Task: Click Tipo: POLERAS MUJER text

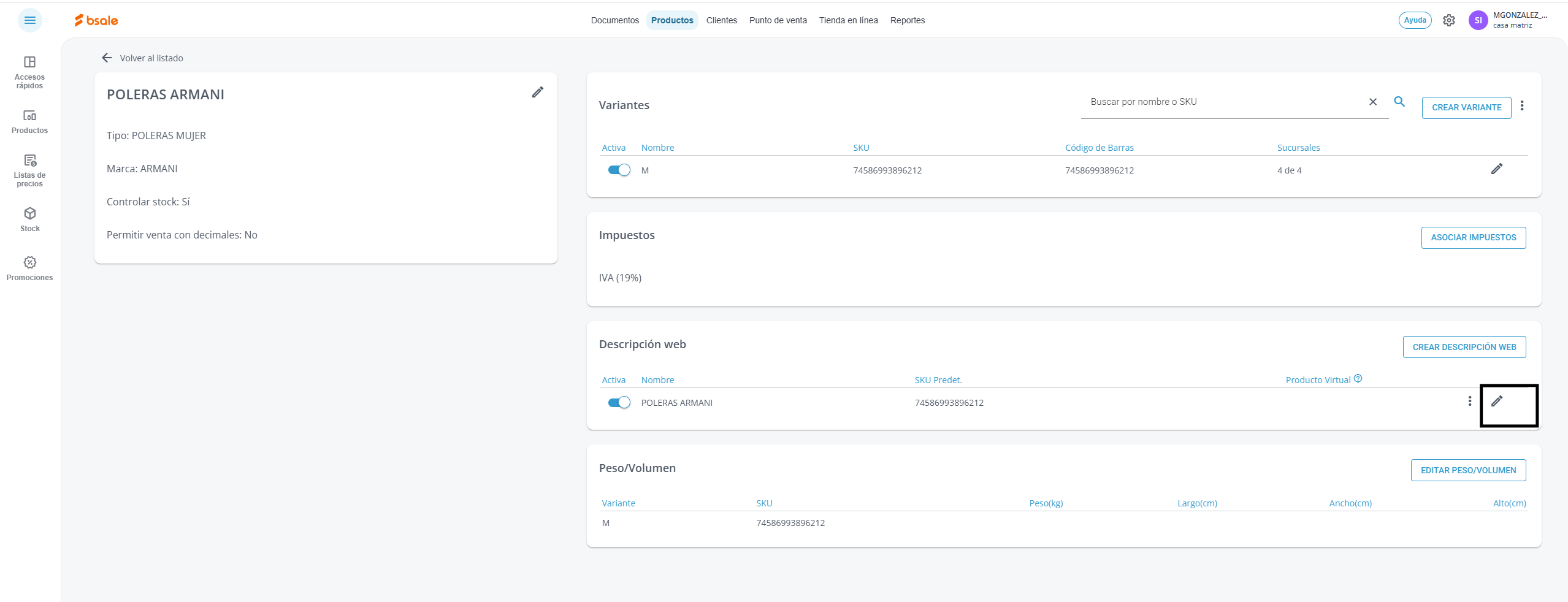Action: [x=156, y=135]
